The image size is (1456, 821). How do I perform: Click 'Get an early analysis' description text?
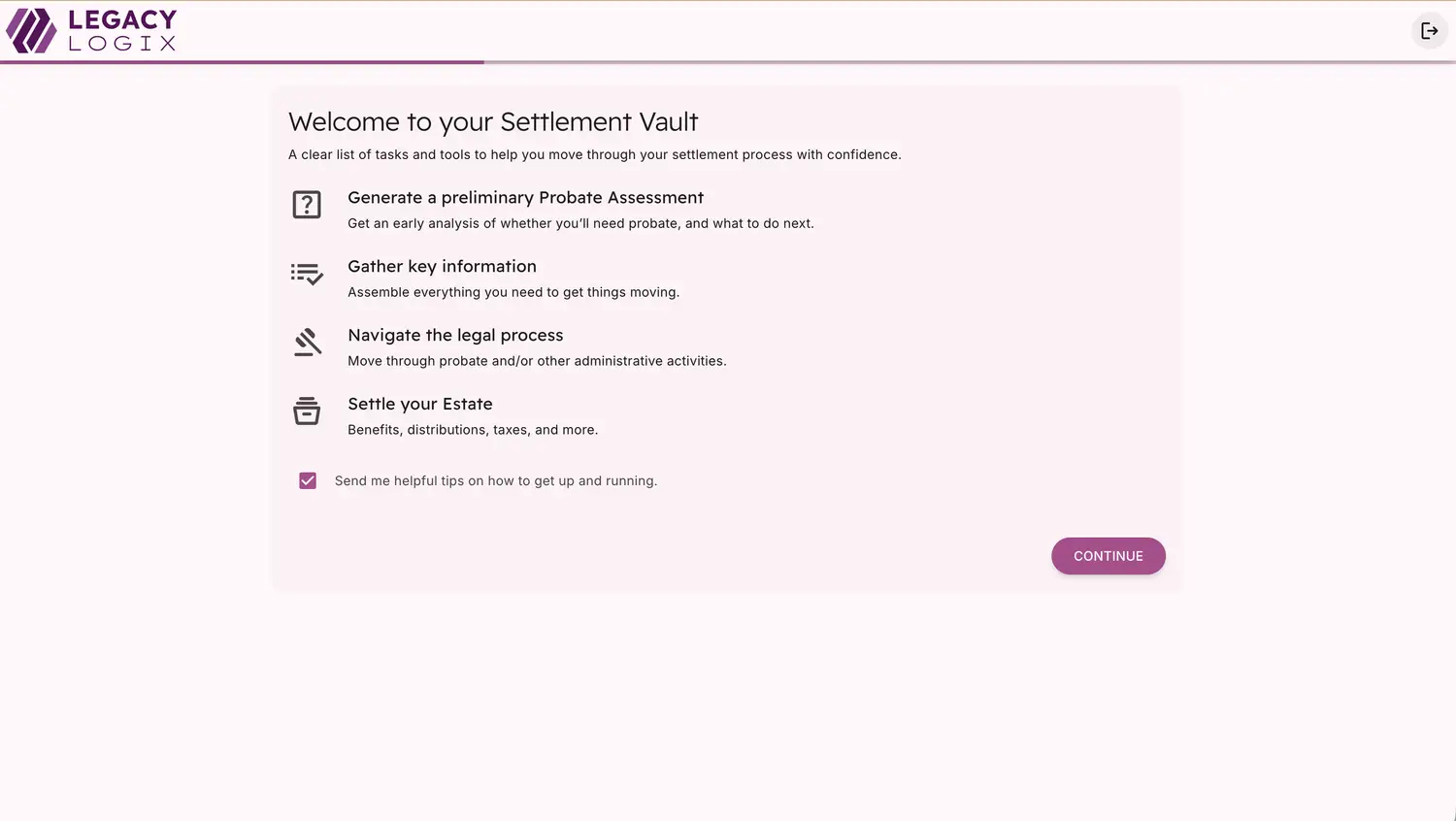580,224
